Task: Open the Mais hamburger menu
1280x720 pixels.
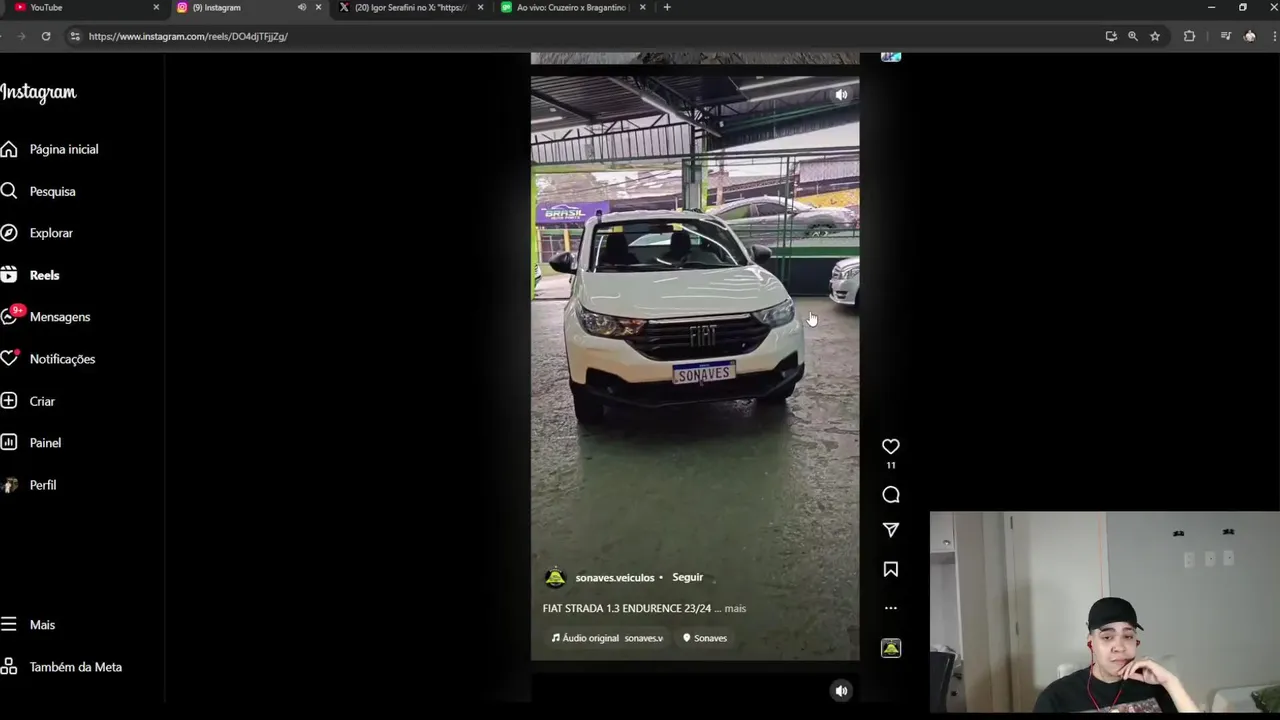Action: 28,625
